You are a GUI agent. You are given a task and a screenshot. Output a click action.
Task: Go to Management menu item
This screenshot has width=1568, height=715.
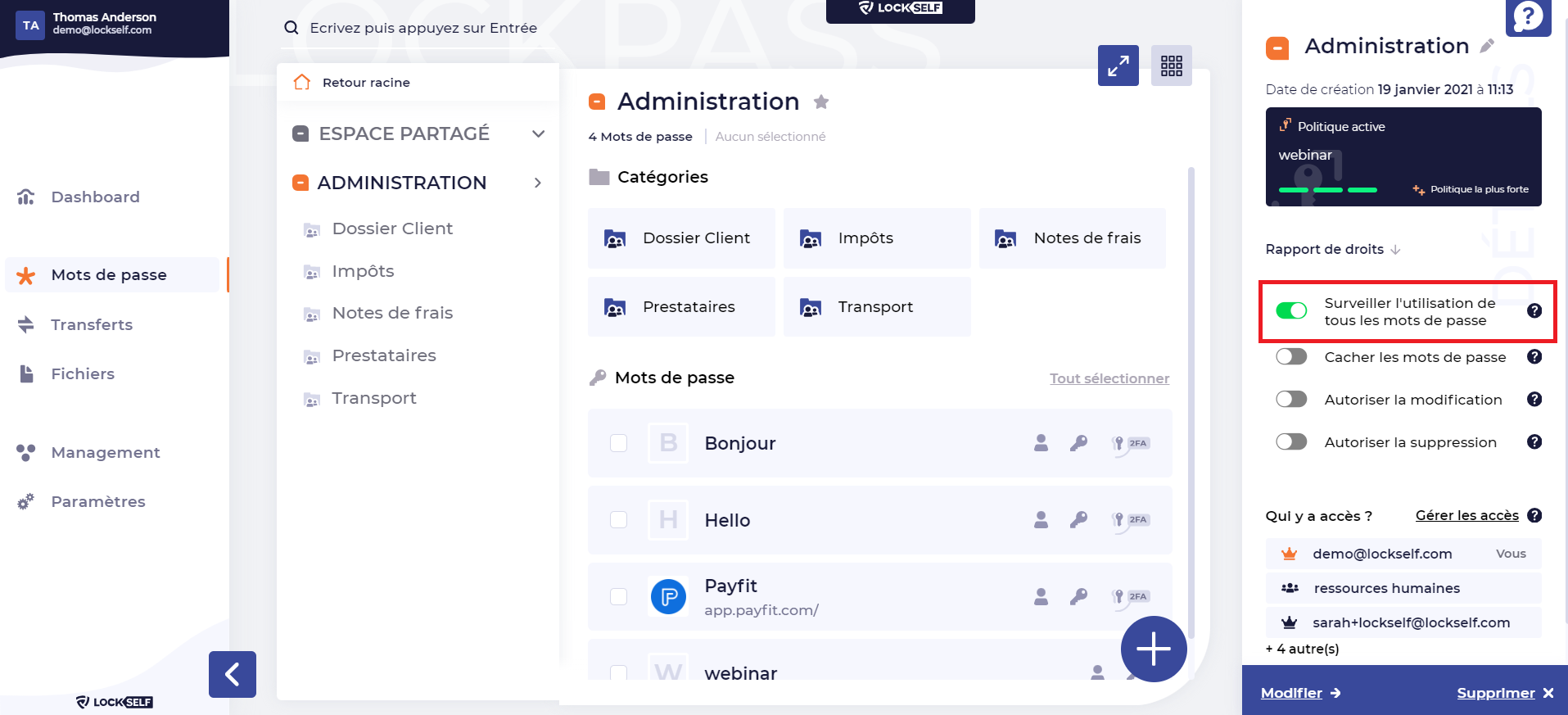click(105, 452)
